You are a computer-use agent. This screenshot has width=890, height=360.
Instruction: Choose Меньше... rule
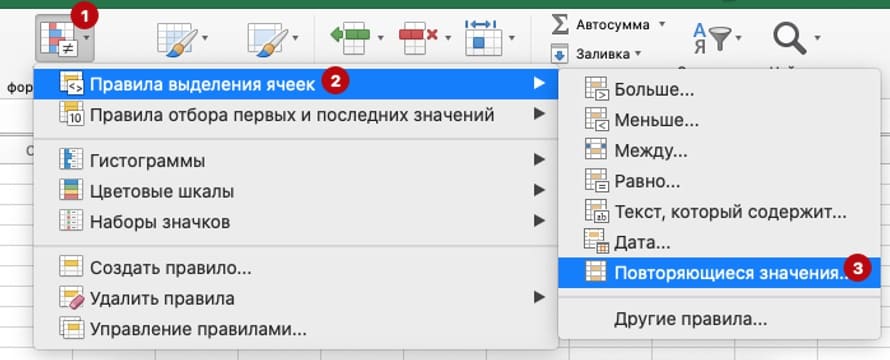point(719,120)
